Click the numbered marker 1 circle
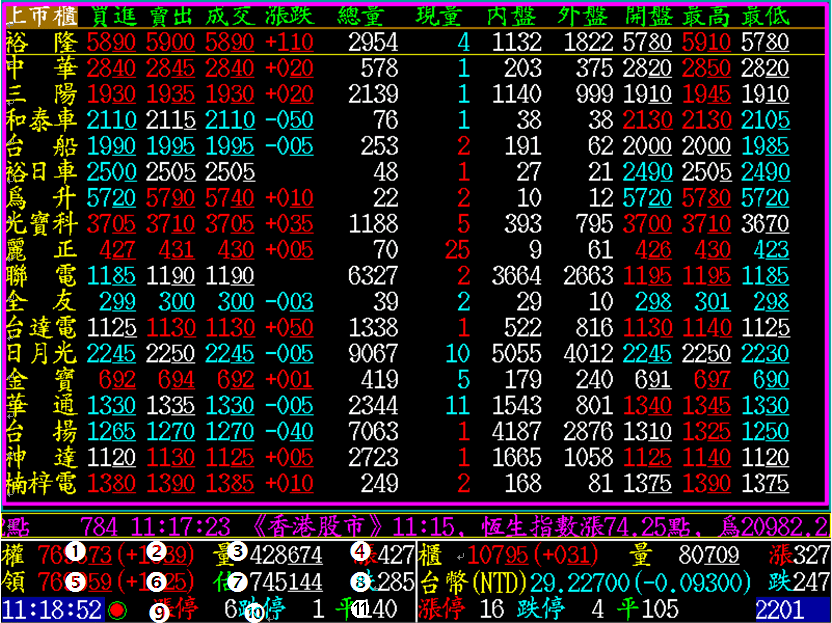This screenshot has width=832, height=623. pyautogui.click(x=75, y=551)
